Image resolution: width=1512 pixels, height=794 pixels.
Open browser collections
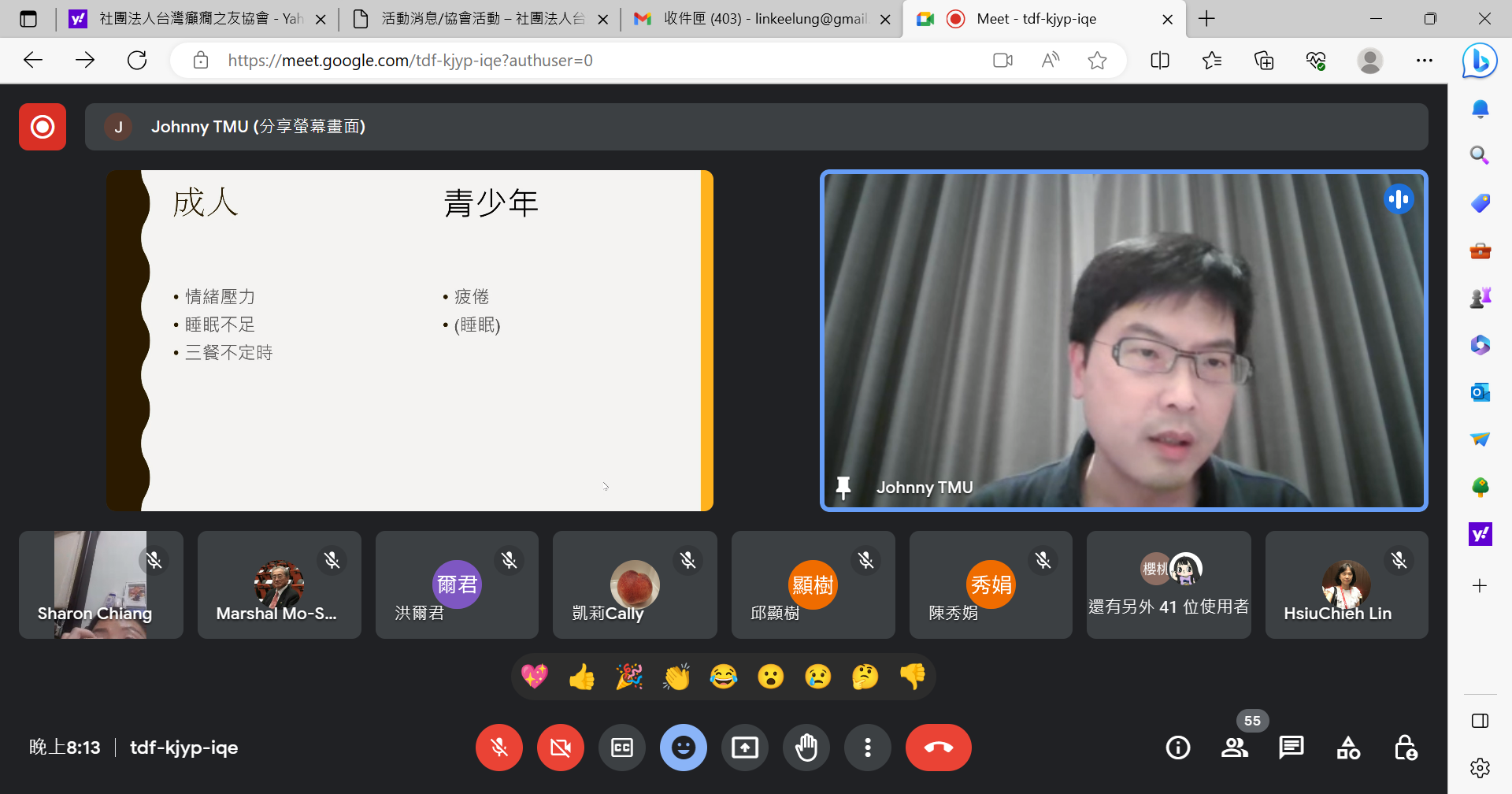[1264, 60]
